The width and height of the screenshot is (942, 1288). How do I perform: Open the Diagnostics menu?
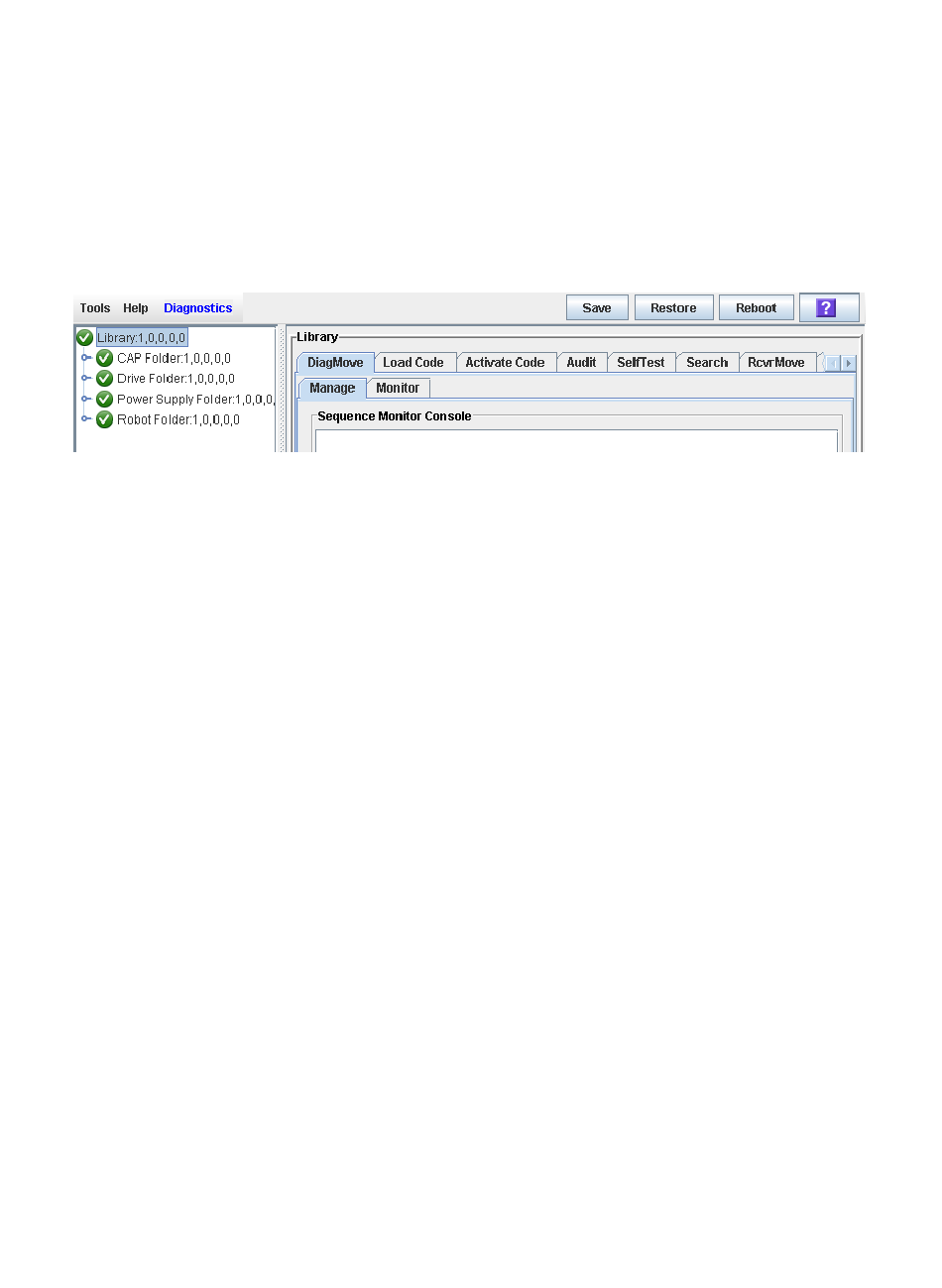click(x=198, y=308)
